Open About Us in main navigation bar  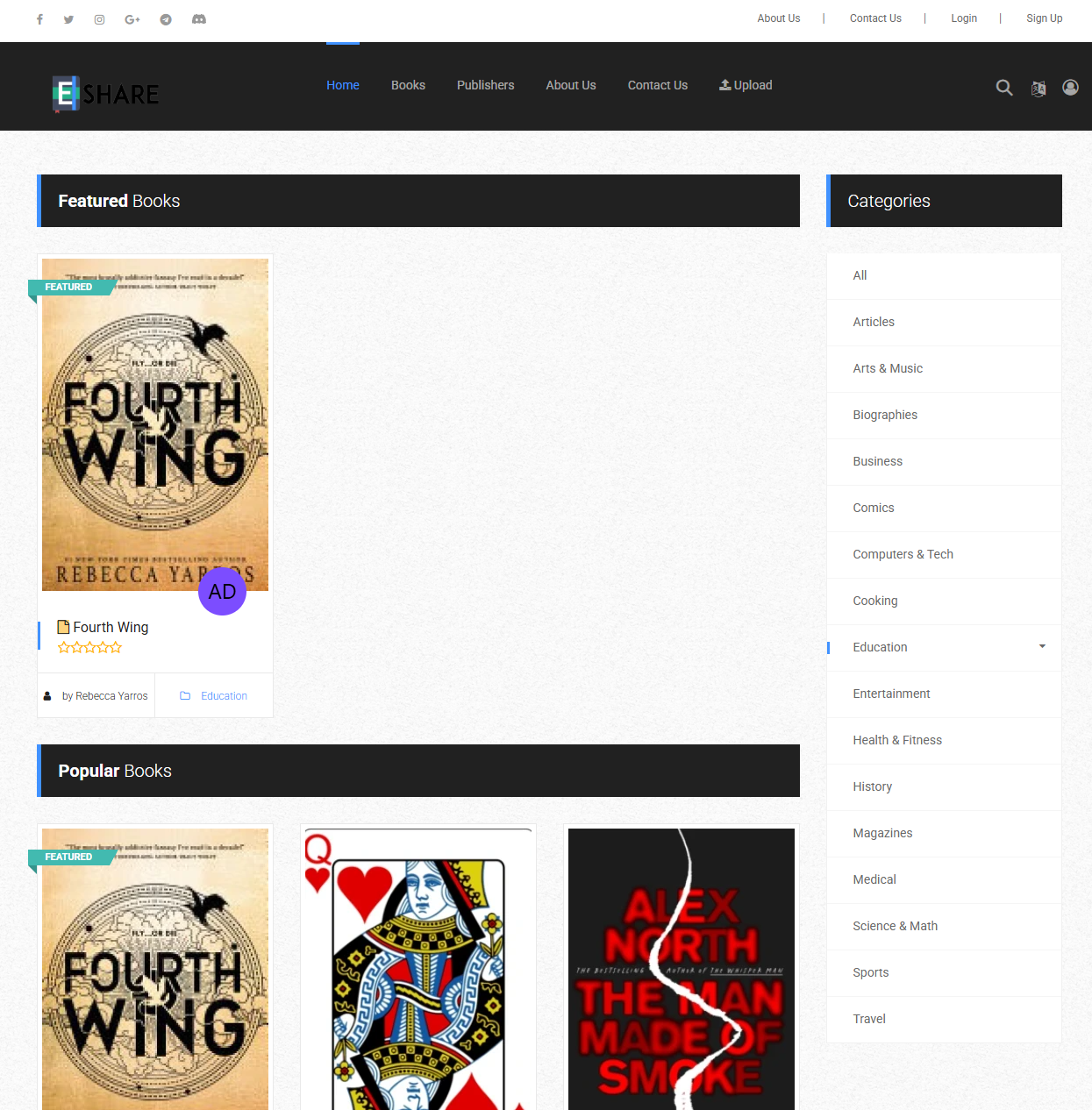571,85
